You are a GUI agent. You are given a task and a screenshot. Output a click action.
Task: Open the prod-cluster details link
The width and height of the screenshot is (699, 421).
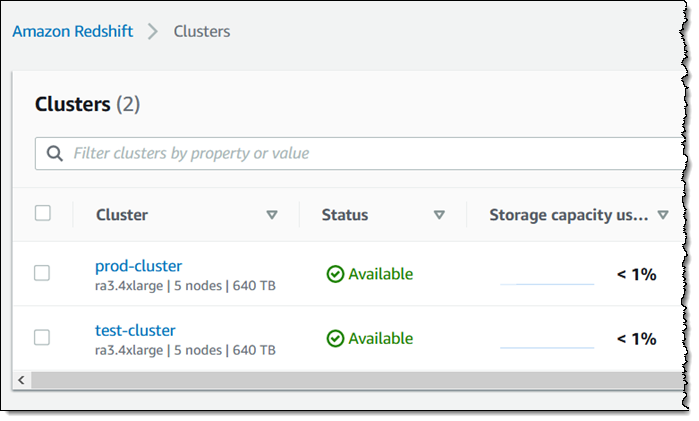click(x=138, y=266)
